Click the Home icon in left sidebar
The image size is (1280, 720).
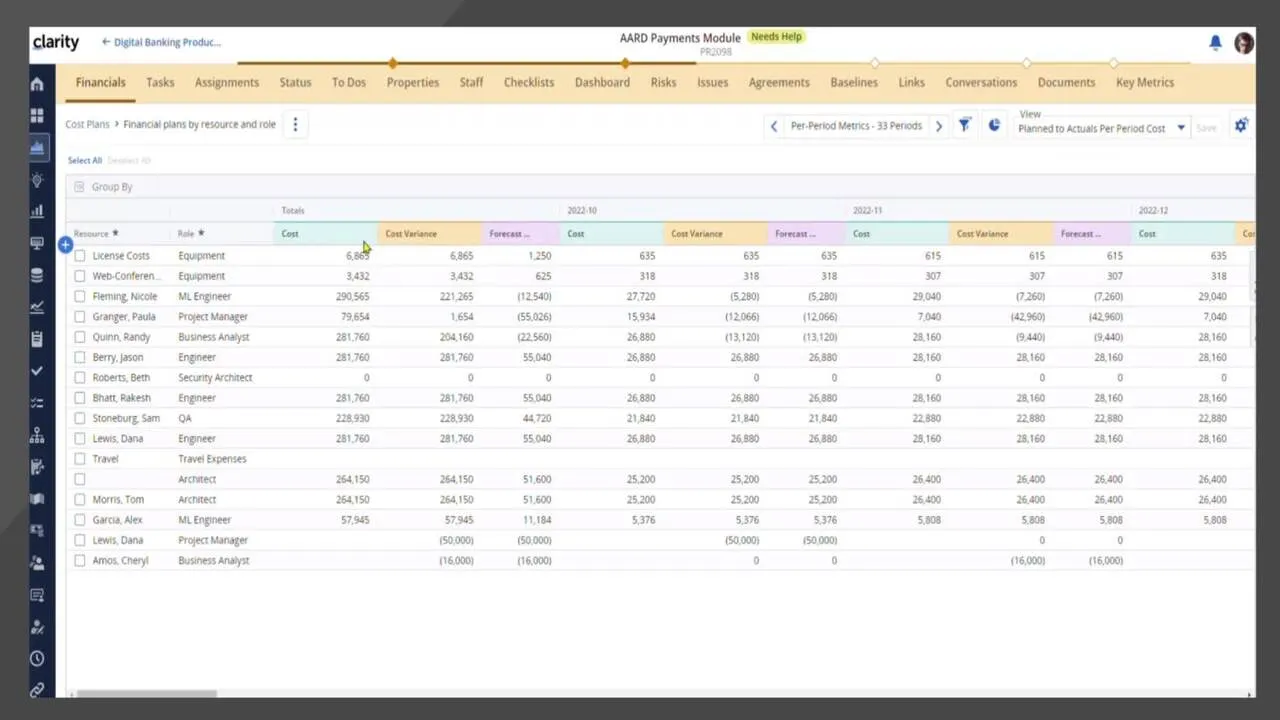tap(37, 84)
